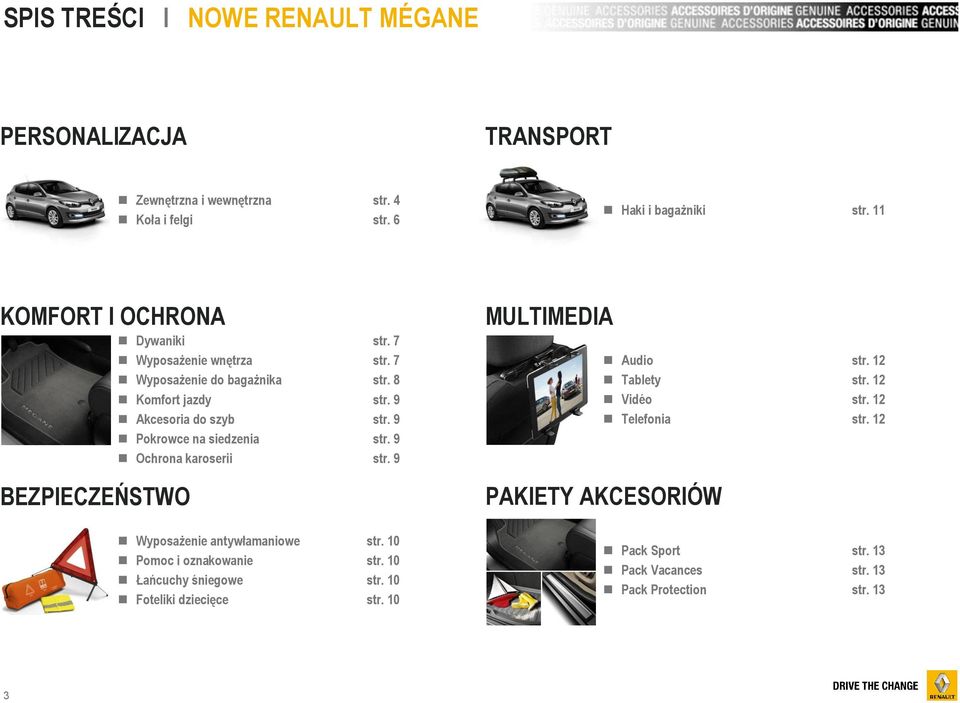Viewport: 960px width, 703px height.
Task: Click the warning triangle safety kit image
Action: [x=54, y=571]
